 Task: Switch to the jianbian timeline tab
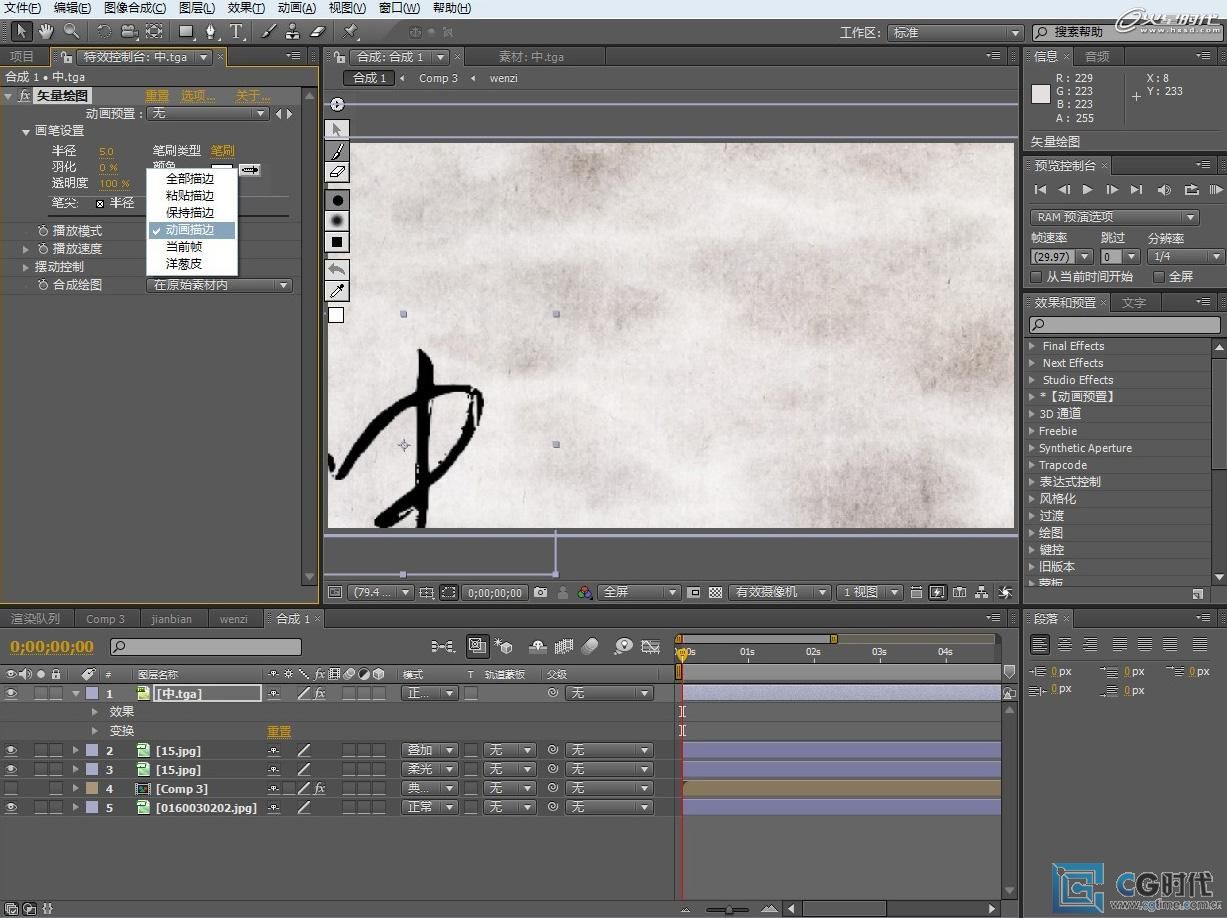171,619
